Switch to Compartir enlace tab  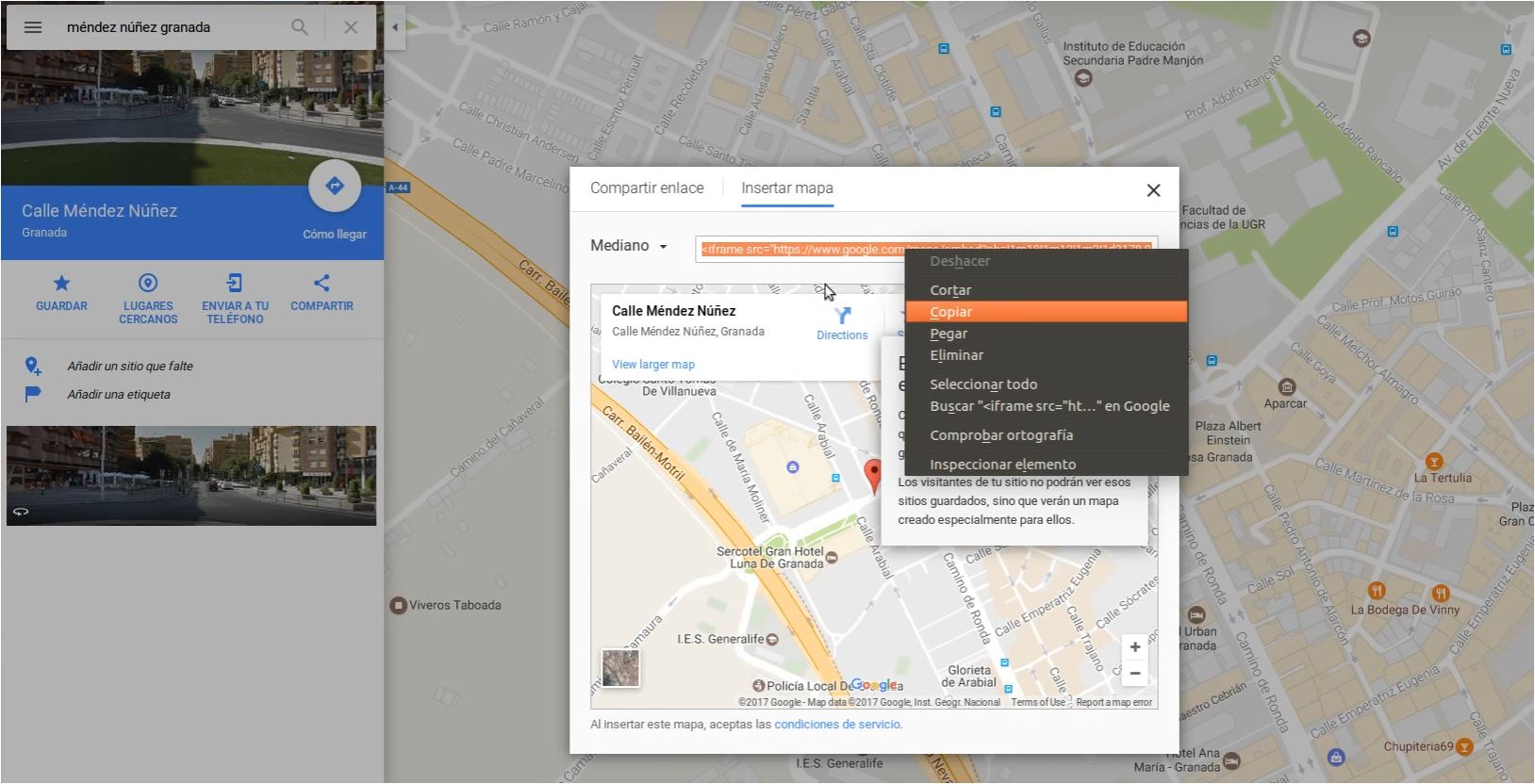tap(647, 188)
